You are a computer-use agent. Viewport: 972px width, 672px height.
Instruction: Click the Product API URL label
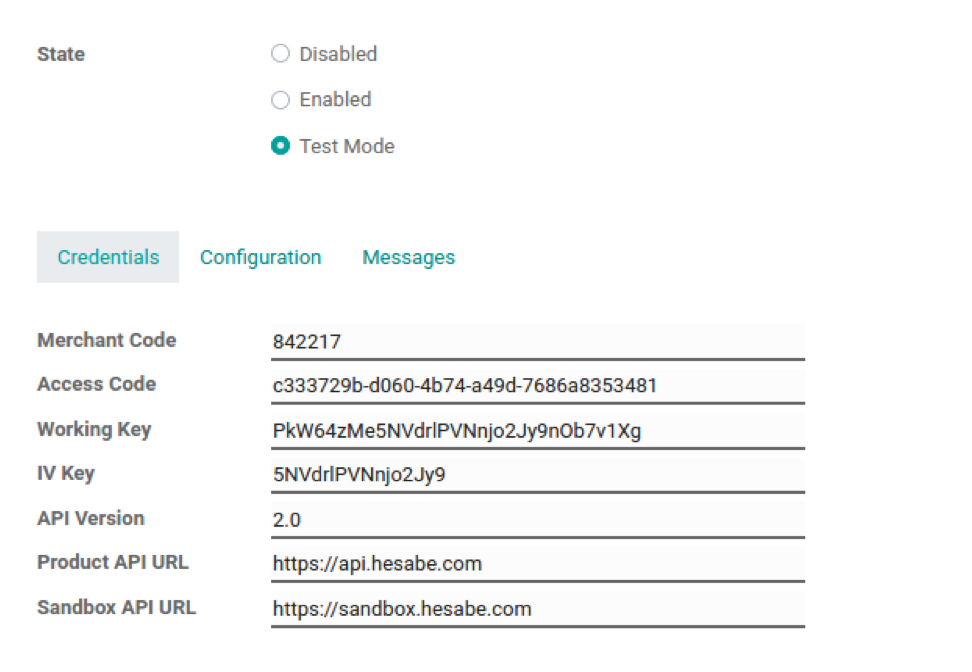112,562
